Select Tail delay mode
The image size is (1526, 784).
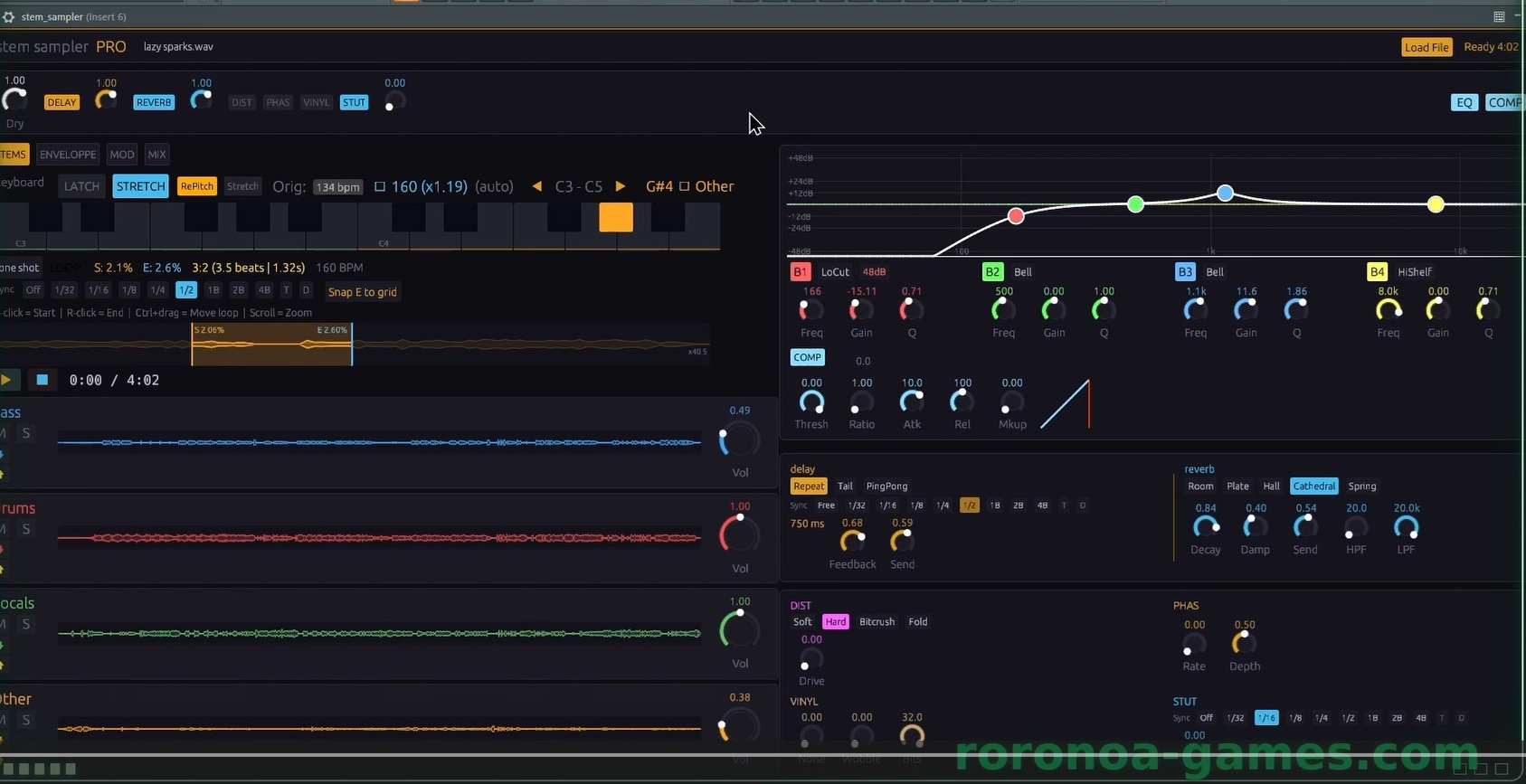(845, 486)
